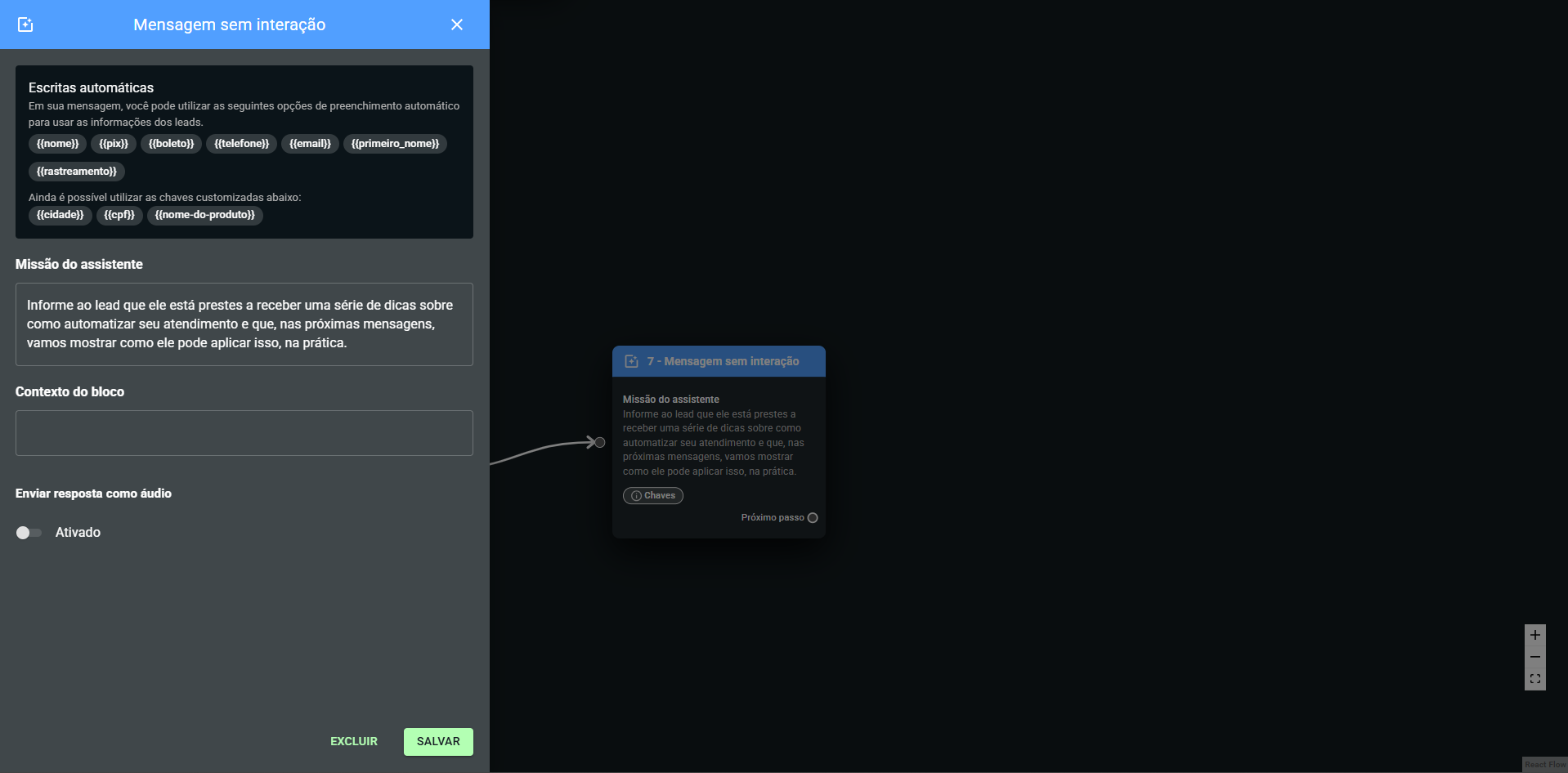Click the node's input connection handle

coord(600,442)
